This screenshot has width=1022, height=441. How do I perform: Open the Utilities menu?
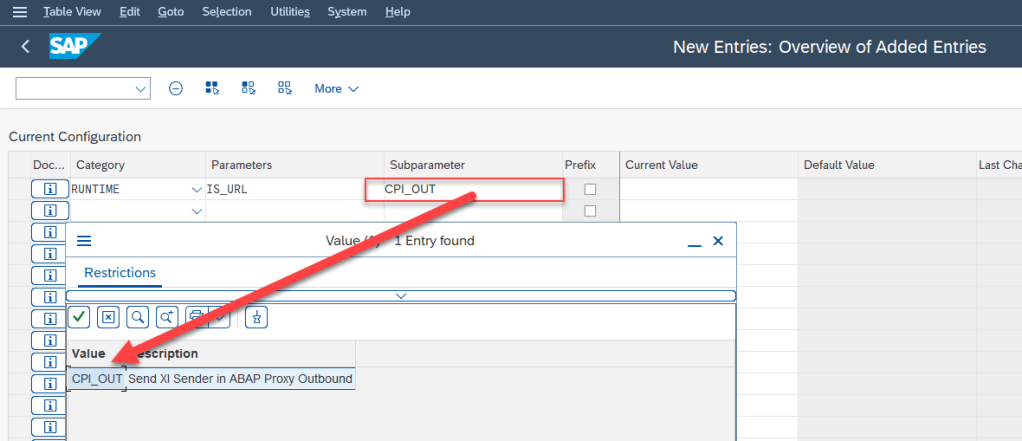pos(290,12)
